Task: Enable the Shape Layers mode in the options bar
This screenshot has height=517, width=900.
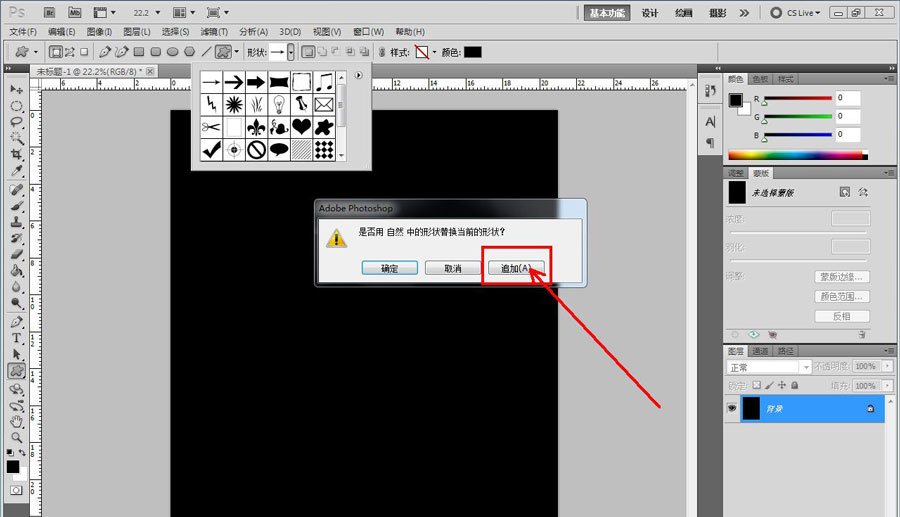Action: [56, 51]
